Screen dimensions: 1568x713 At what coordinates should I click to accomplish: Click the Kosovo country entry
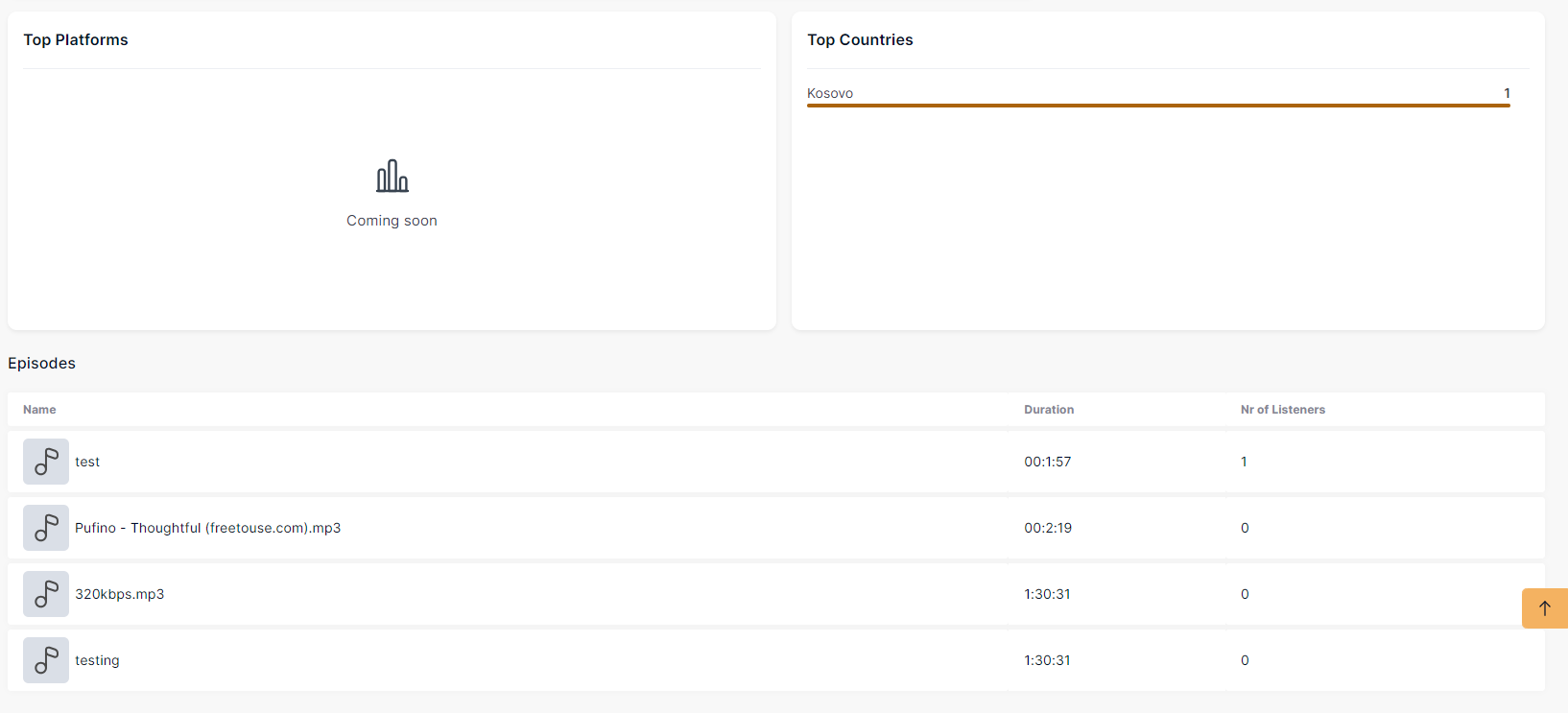point(830,93)
